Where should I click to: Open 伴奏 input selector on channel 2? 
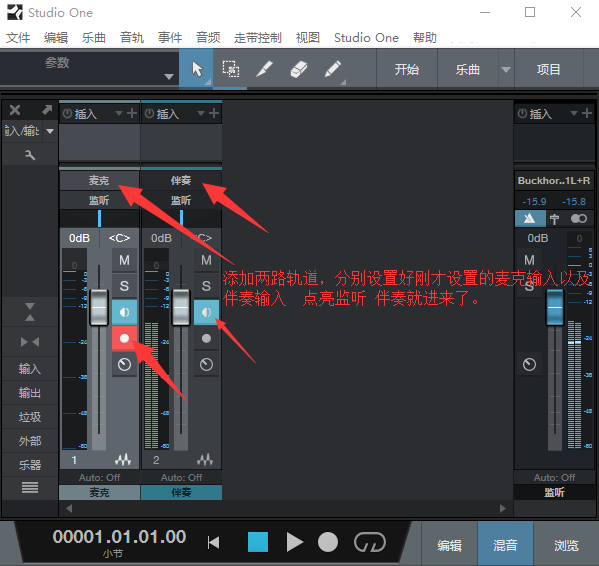click(181, 180)
